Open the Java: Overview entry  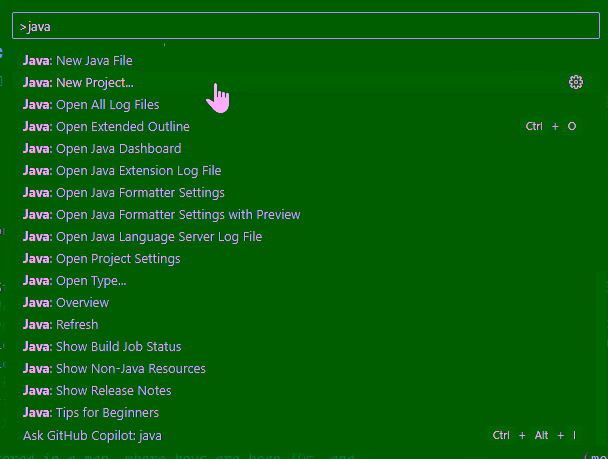point(66,303)
